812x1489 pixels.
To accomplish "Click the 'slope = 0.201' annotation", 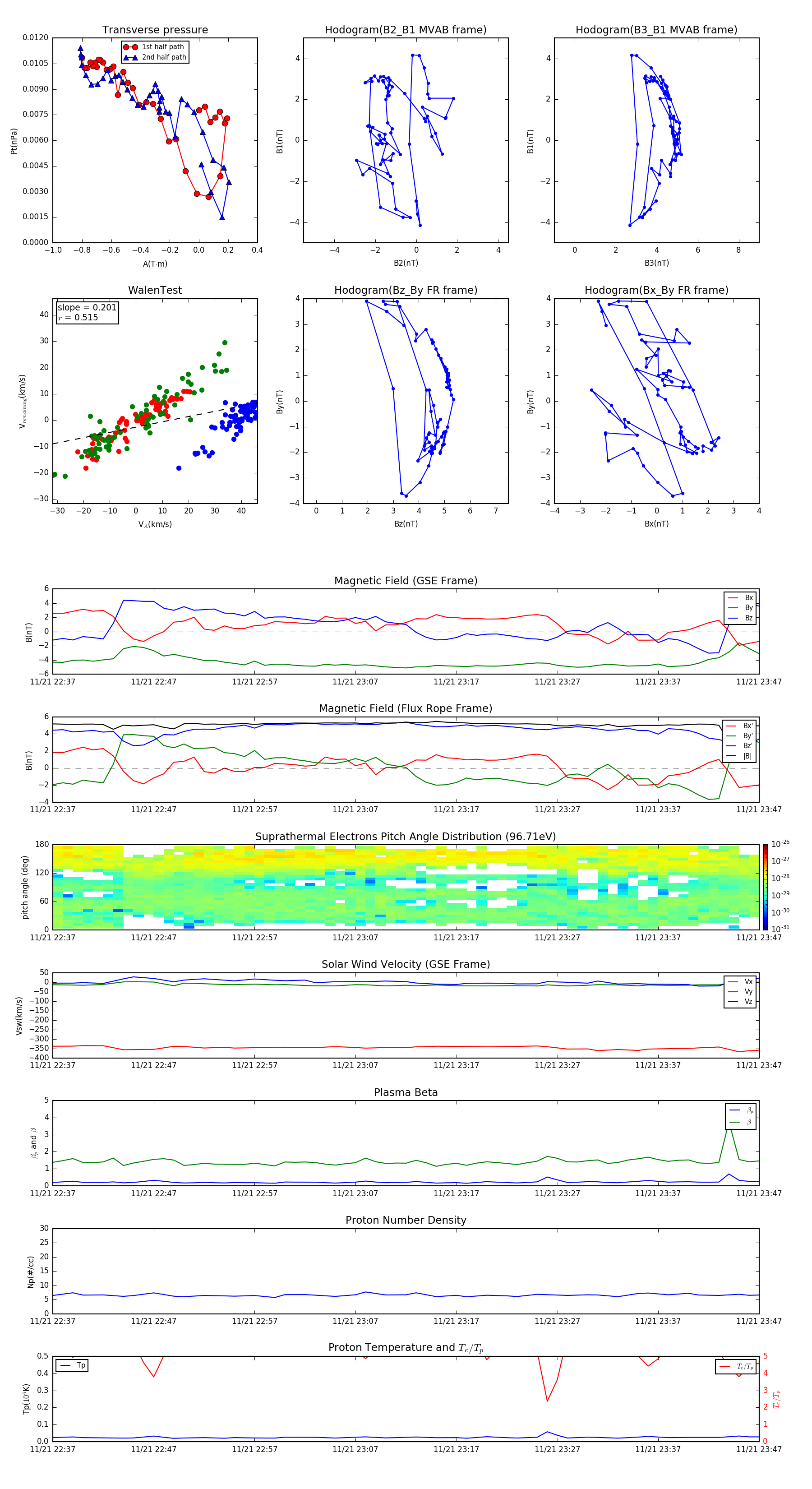I will pos(87,308).
